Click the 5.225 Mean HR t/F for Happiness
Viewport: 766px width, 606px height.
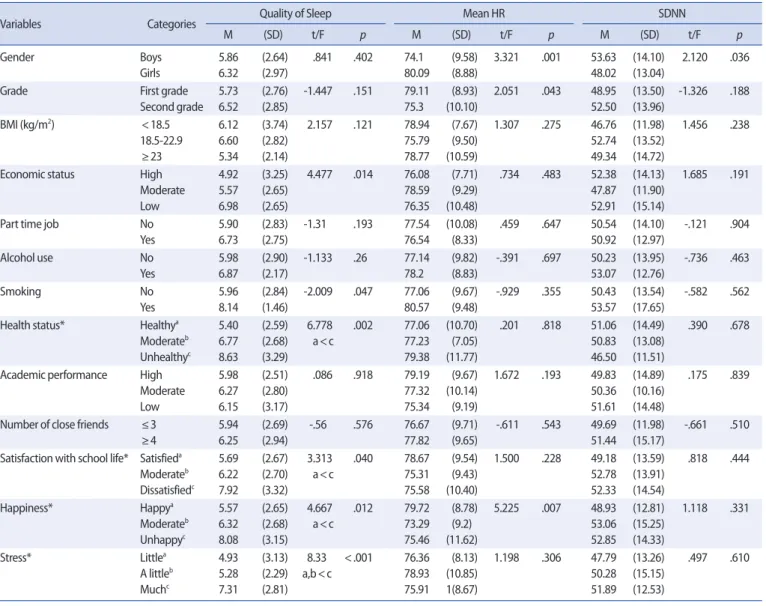coord(506,508)
